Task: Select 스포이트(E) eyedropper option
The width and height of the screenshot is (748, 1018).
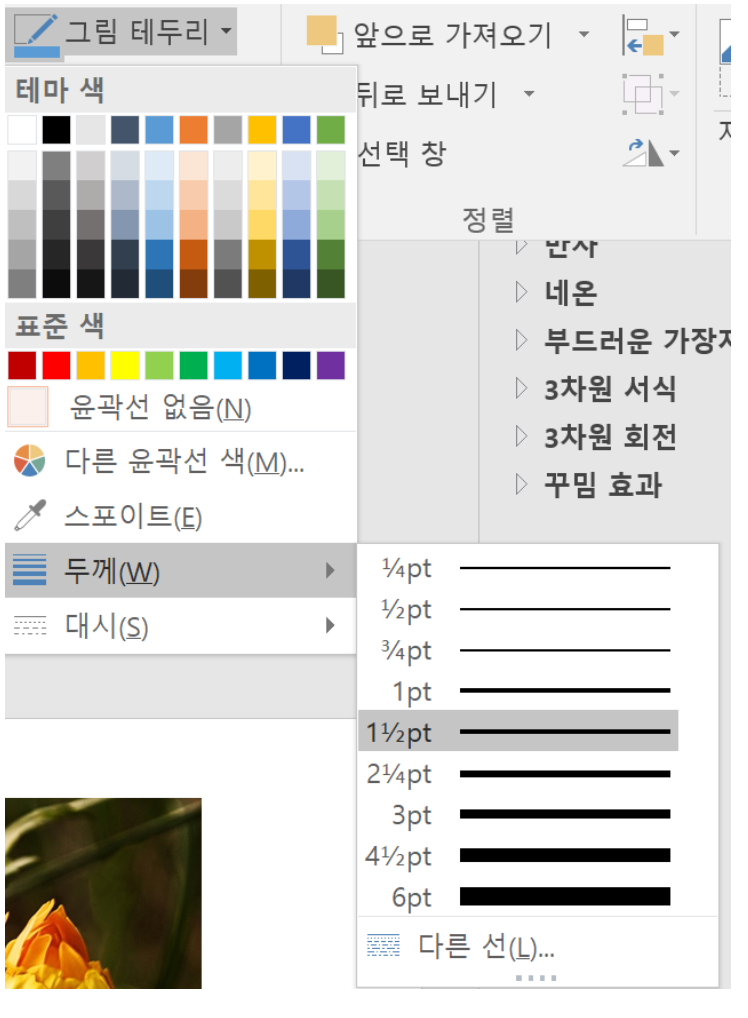Action: (181, 517)
